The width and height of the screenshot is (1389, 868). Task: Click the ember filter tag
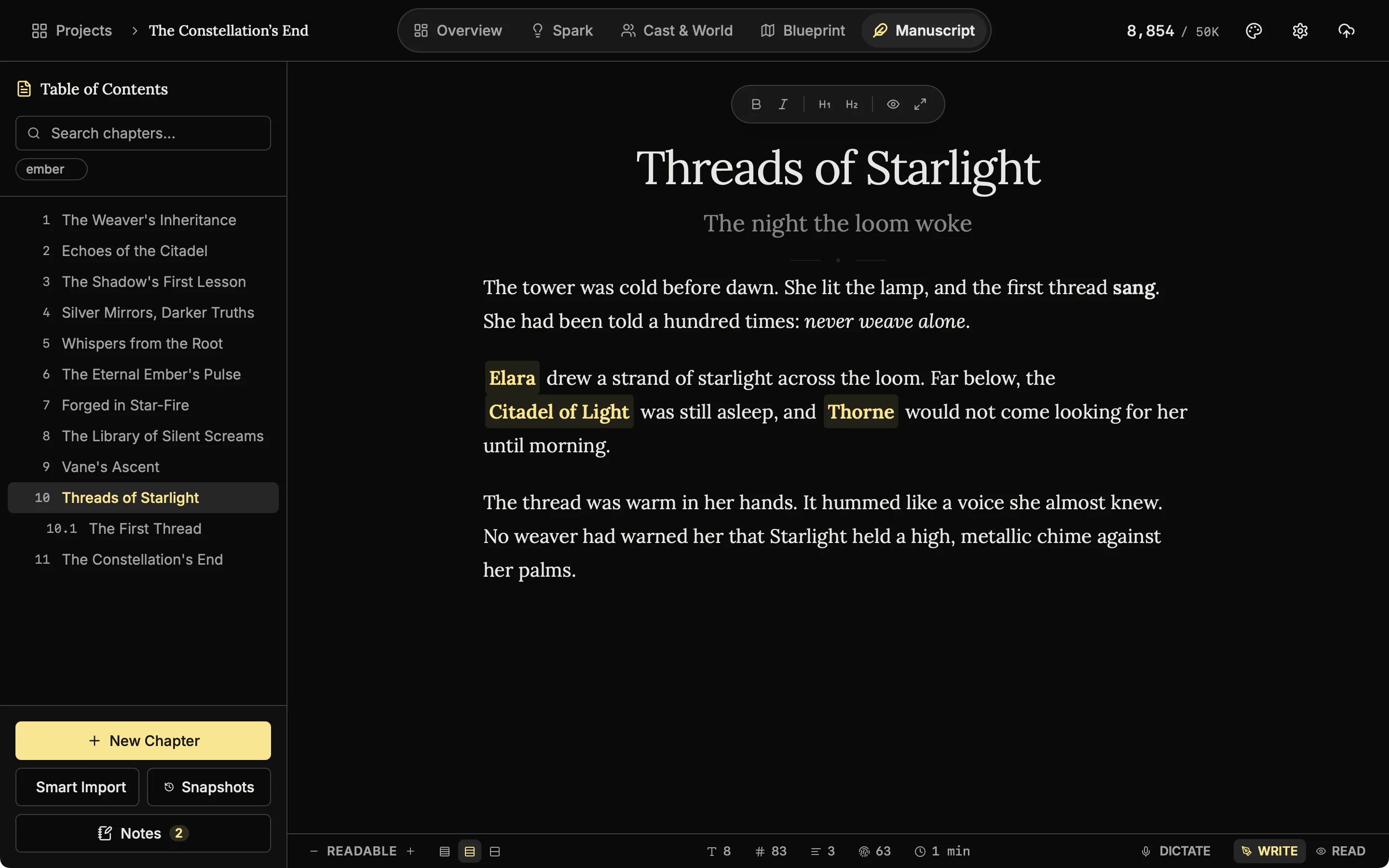(x=51, y=169)
